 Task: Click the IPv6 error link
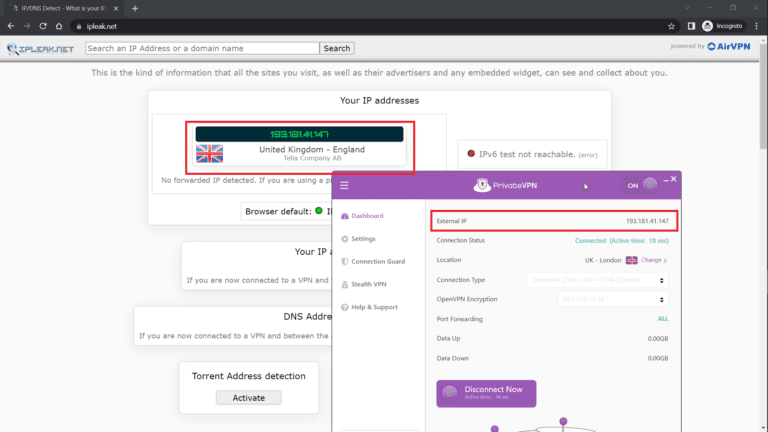588,155
